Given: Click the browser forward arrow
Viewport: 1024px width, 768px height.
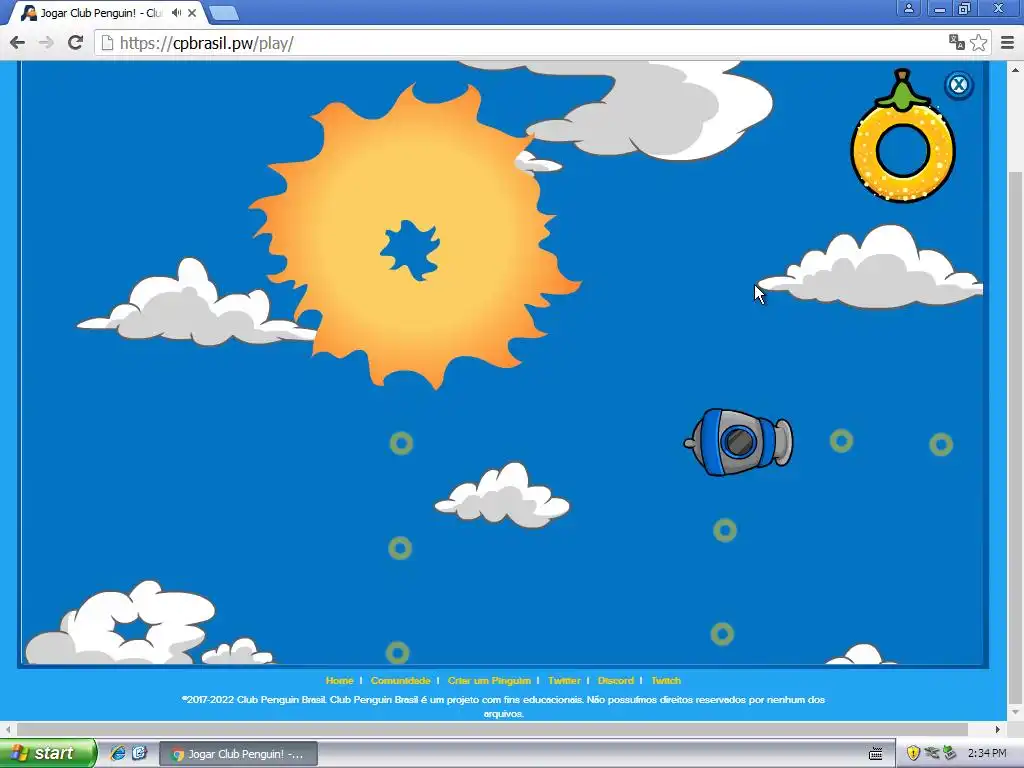Looking at the screenshot, I should 46,43.
